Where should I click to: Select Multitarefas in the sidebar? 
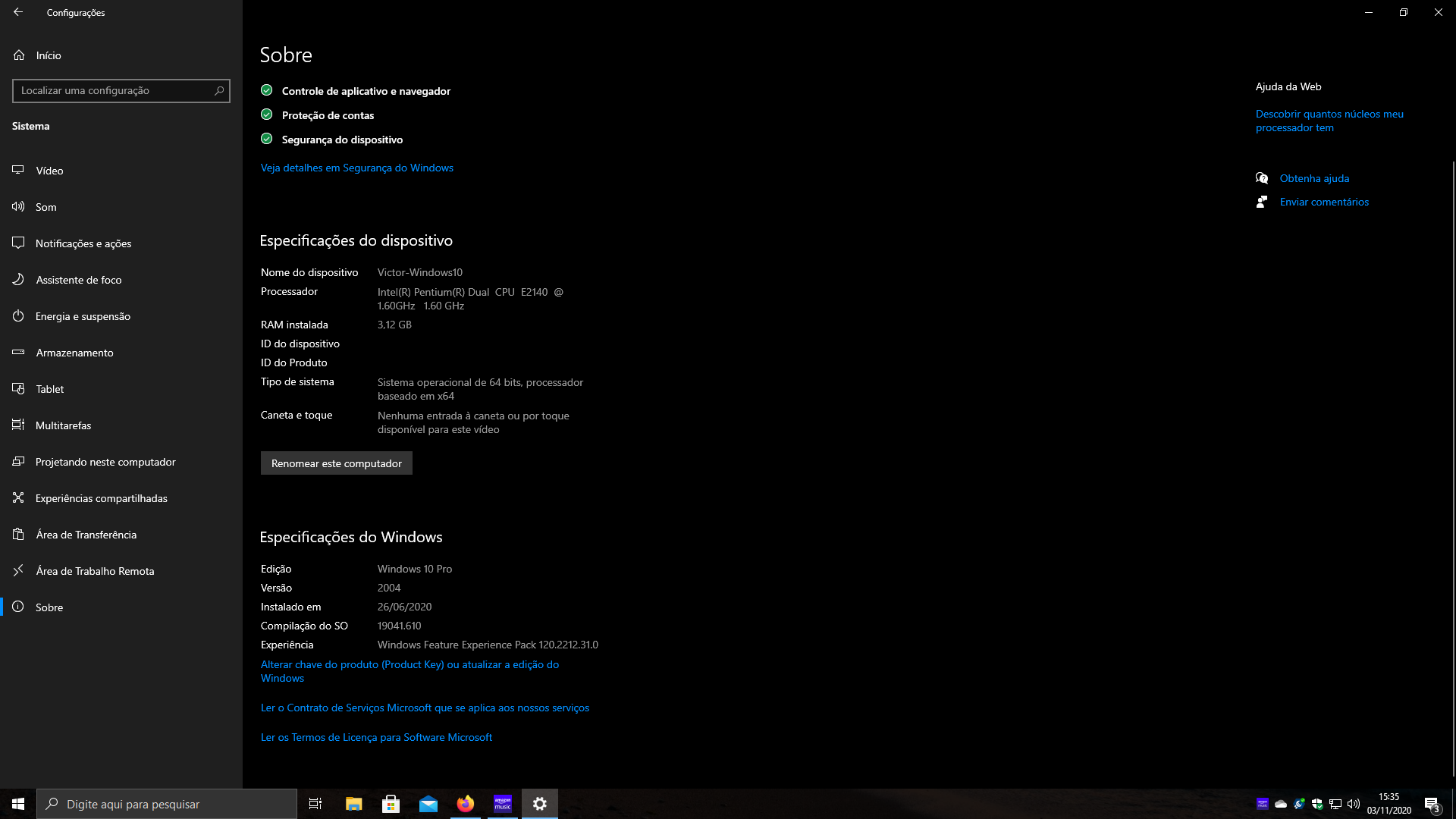[x=121, y=425]
